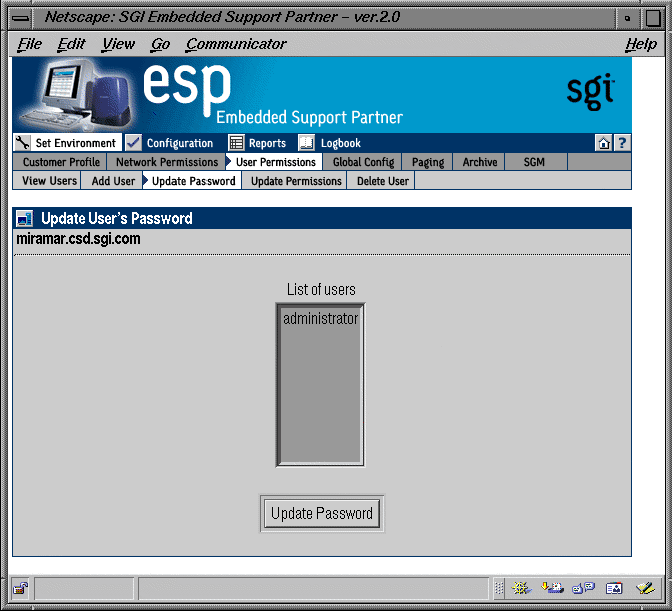This screenshot has width=672, height=611.
Task: Select the User Permissions tab
Action: pyautogui.click(x=276, y=162)
